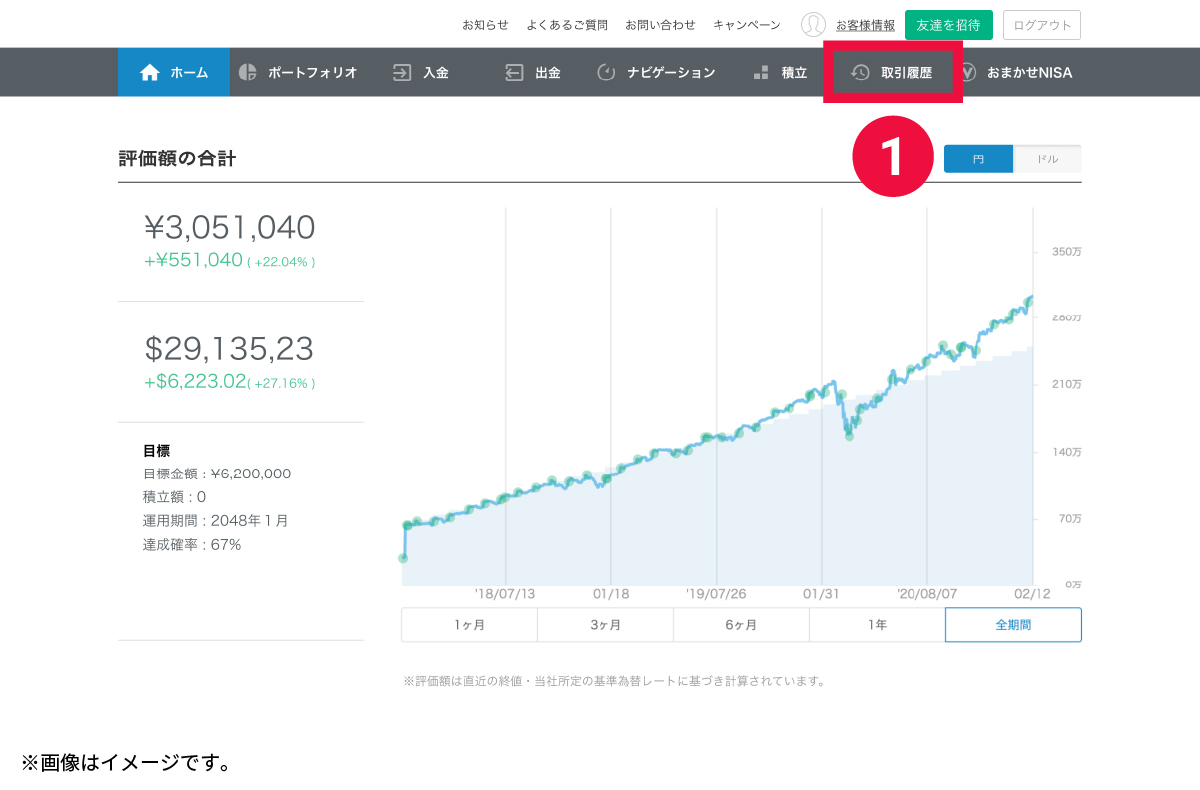Switch valuation currency to ドル
The width and height of the screenshot is (1200, 790).
(1047, 159)
